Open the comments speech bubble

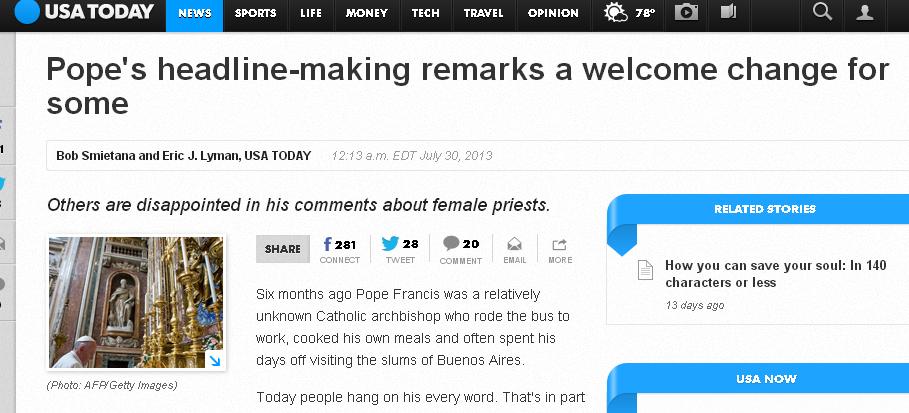(x=460, y=249)
